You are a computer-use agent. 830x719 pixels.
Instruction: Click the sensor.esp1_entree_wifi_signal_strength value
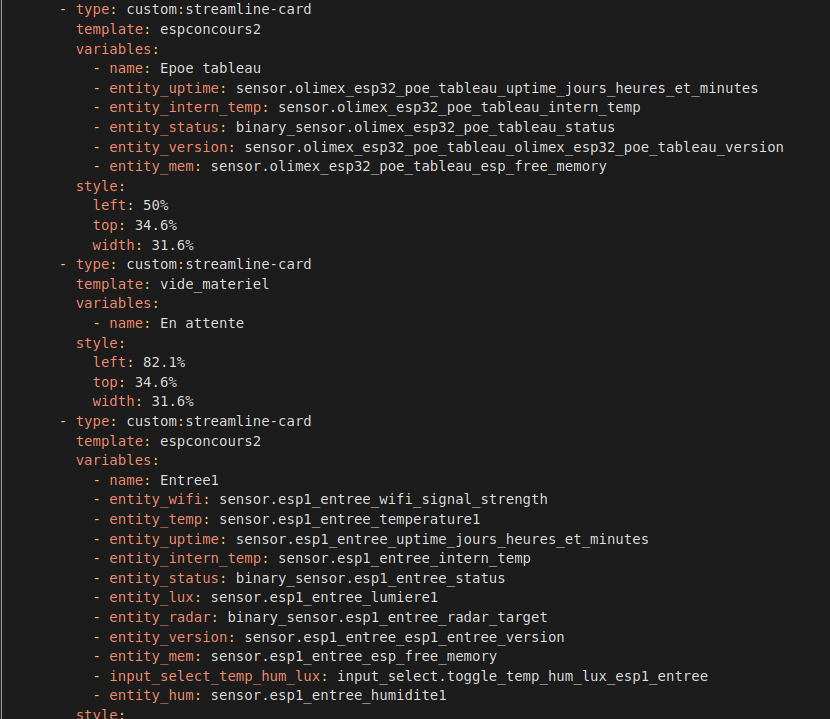click(383, 499)
